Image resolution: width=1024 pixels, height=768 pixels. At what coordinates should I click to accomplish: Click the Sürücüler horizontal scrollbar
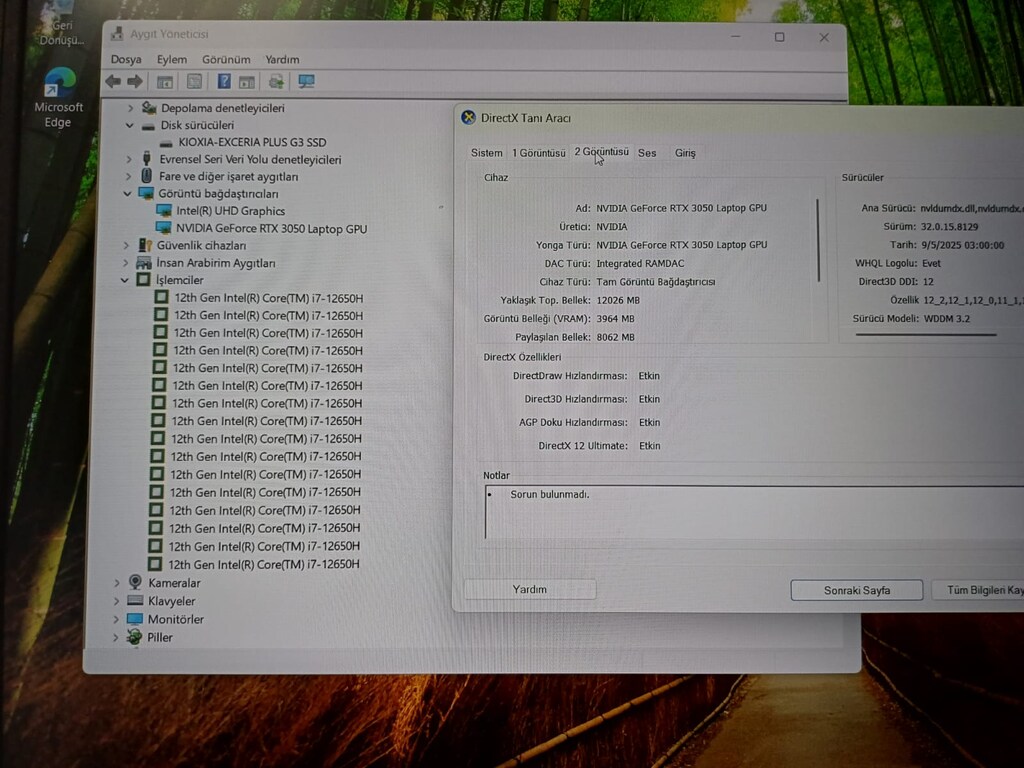point(926,334)
